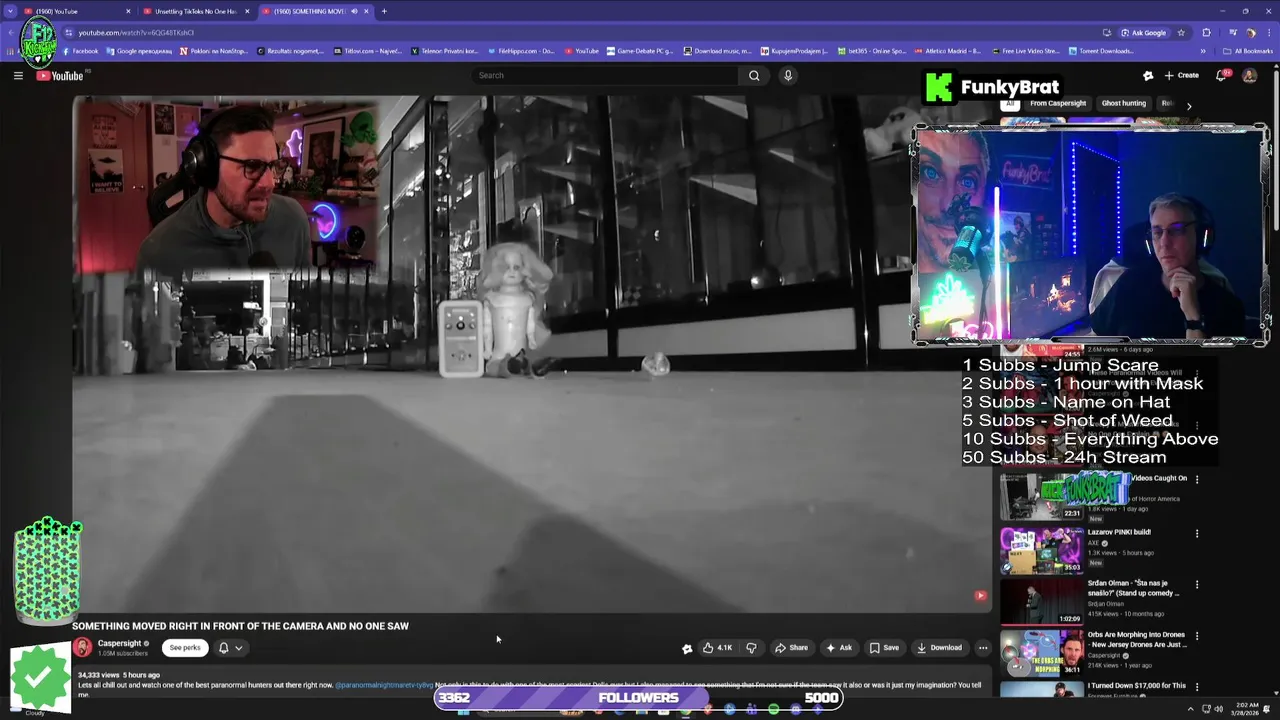The image size is (1280, 720).
Task: Select the All filter chip
Action: (1010, 103)
